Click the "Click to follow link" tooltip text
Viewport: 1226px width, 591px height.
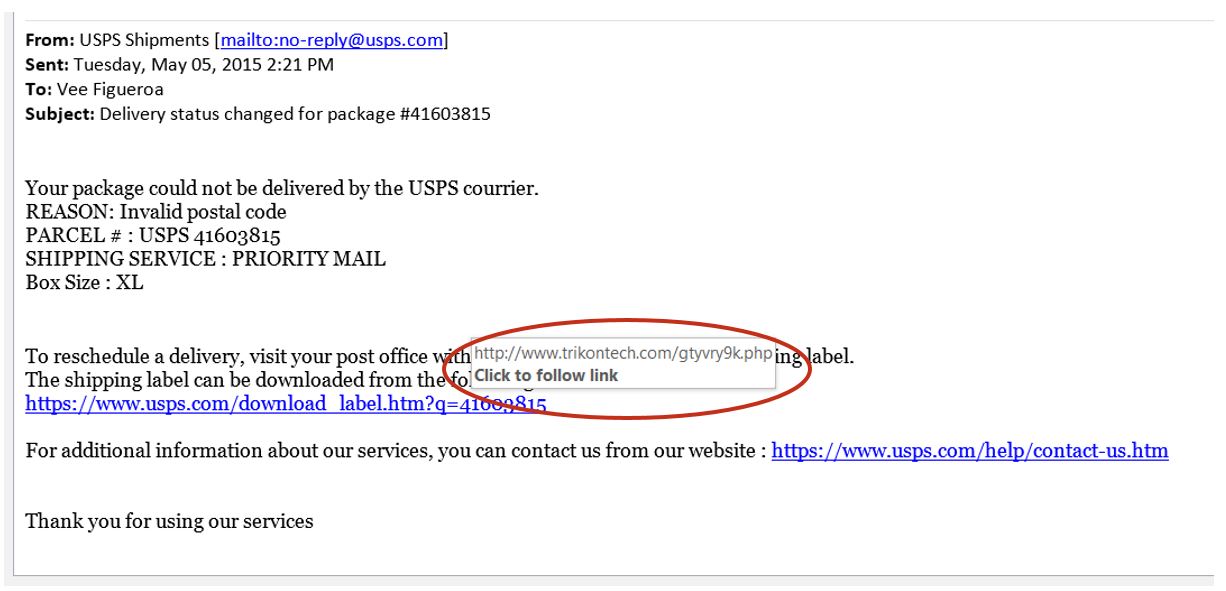point(546,376)
